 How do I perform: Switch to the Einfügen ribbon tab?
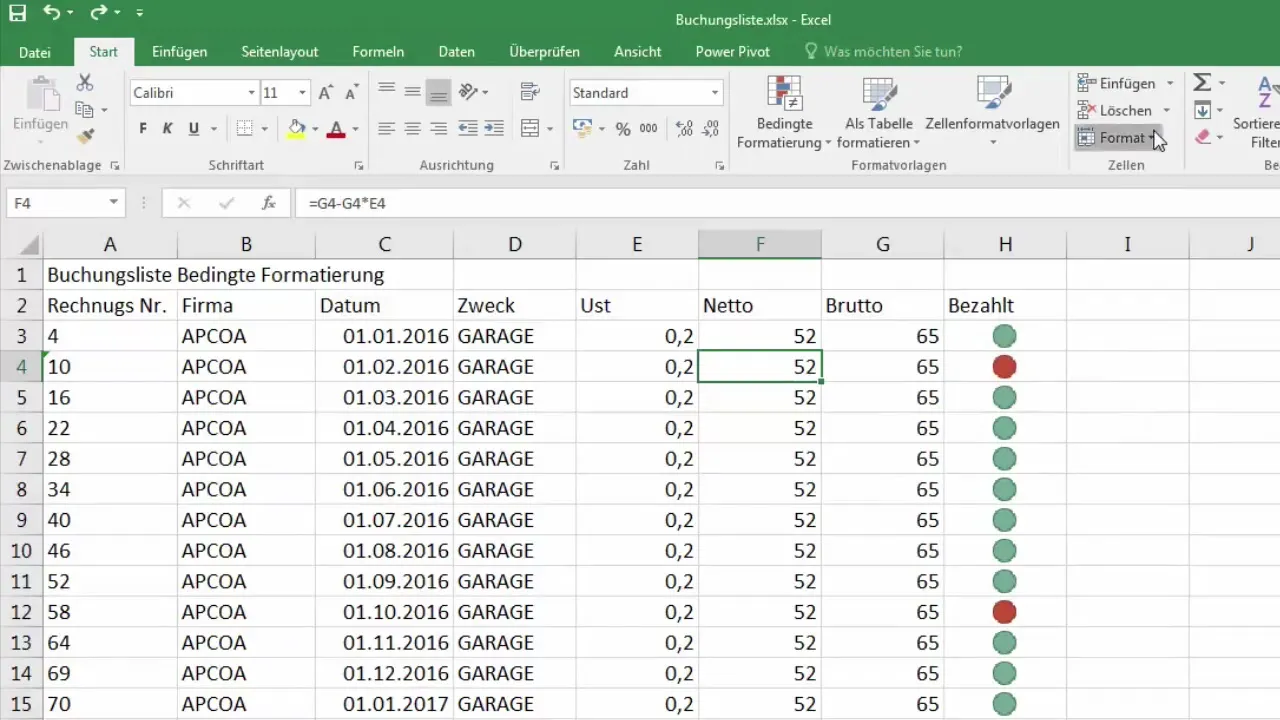click(x=180, y=52)
